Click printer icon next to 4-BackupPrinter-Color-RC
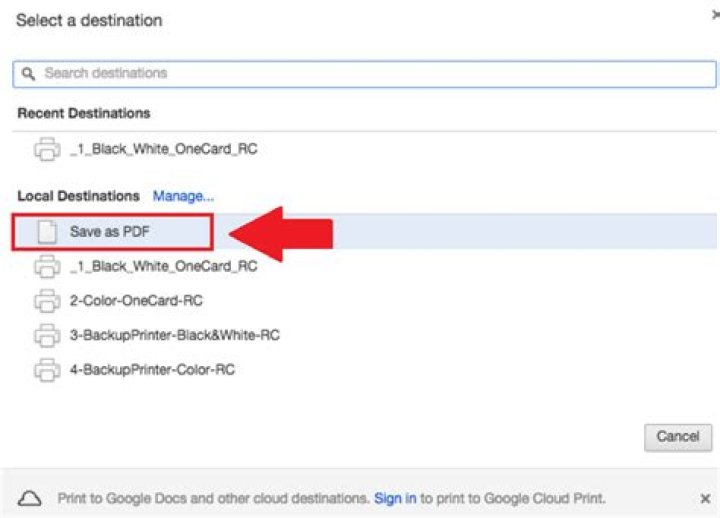The width and height of the screenshot is (720, 518). pos(47,370)
